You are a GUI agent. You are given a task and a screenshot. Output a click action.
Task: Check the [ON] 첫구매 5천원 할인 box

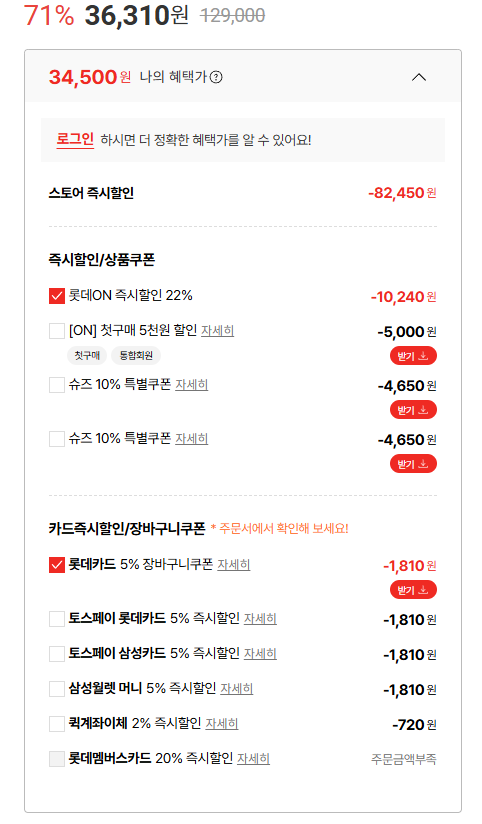[x=57, y=331]
